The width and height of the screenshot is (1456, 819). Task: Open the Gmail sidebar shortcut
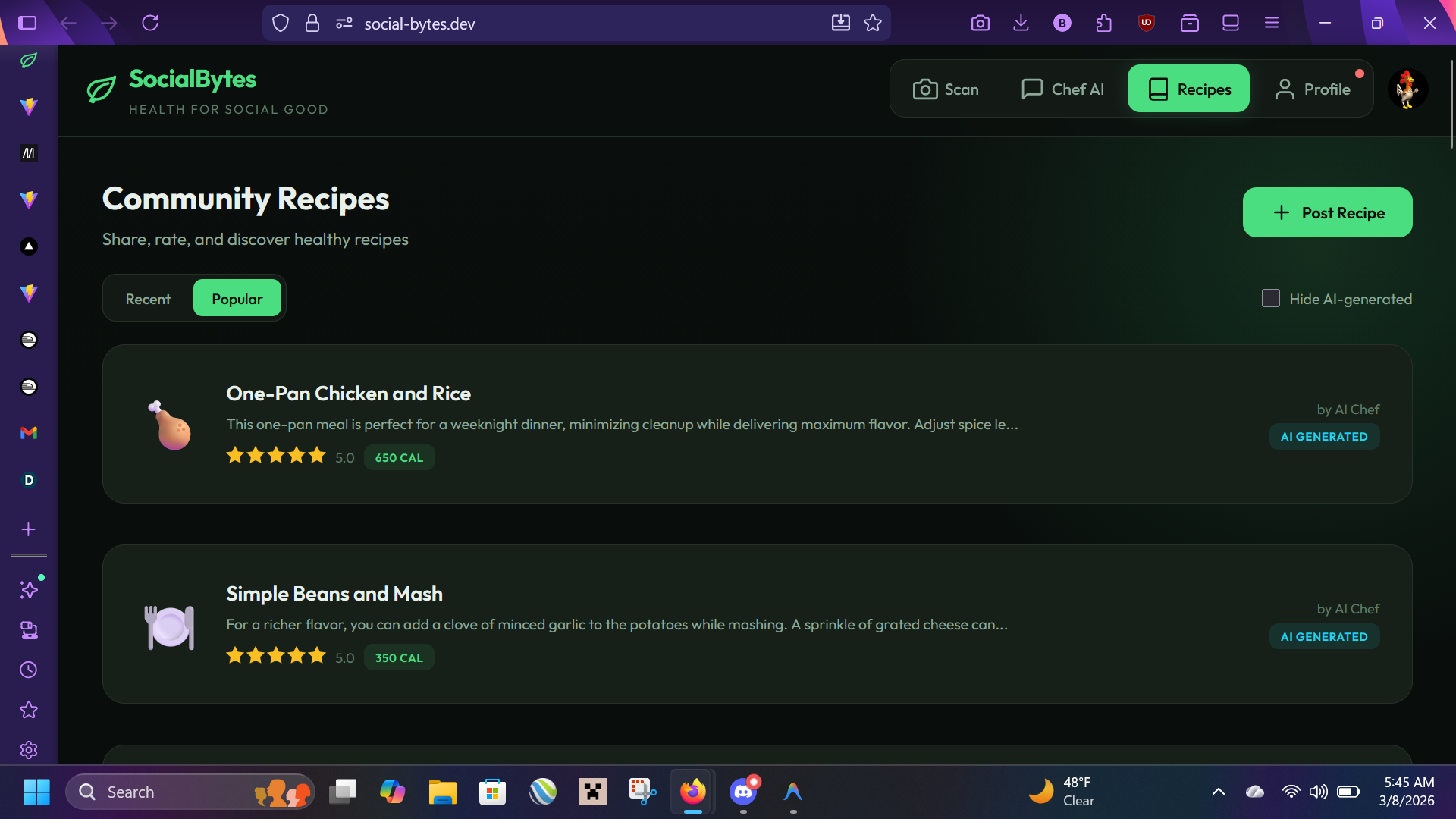(x=29, y=433)
